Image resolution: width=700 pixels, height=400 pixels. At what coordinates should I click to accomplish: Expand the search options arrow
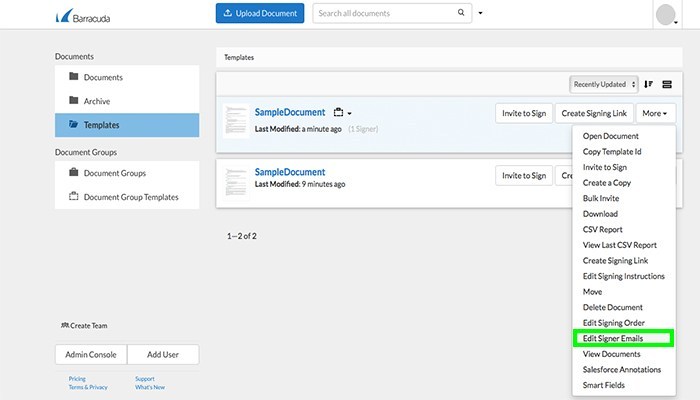tap(481, 14)
